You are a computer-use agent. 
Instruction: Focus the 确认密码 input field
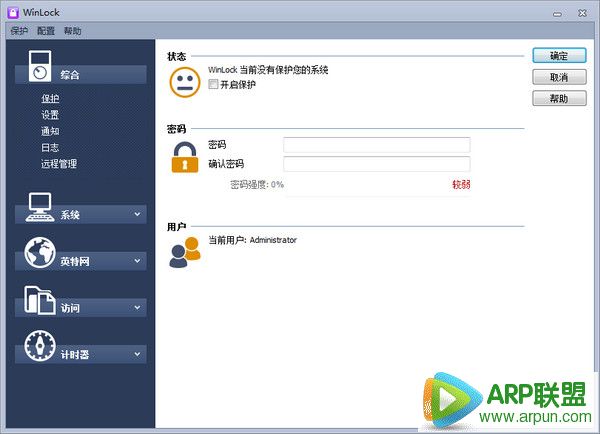[x=377, y=164]
